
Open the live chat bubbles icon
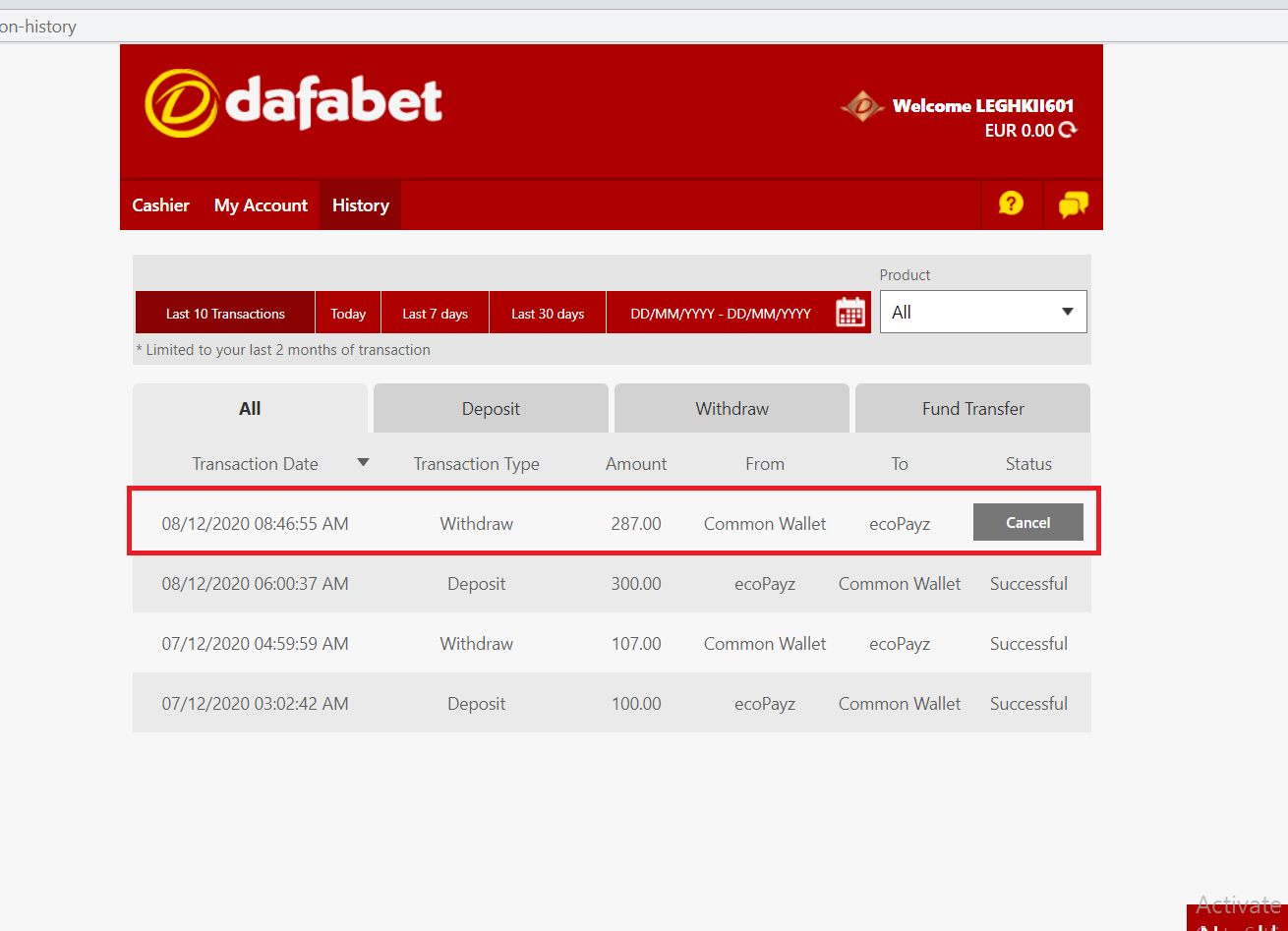[x=1073, y=204]
